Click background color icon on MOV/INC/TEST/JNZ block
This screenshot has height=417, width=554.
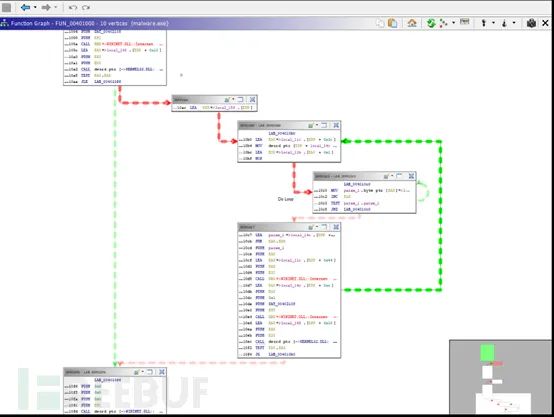pos(386,176)
